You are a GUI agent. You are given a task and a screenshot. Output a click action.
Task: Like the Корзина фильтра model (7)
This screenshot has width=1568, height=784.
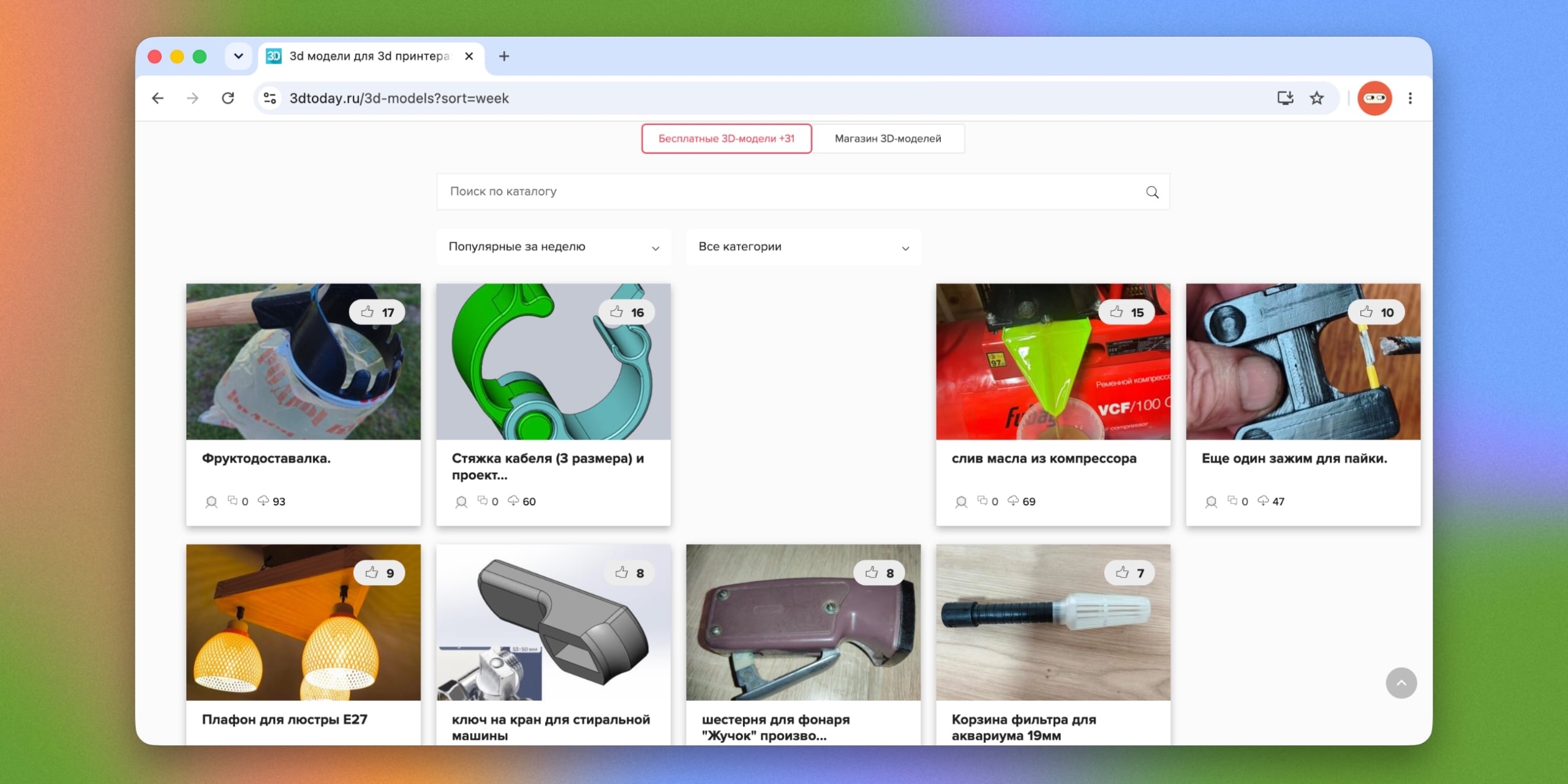coord(1129,573)
